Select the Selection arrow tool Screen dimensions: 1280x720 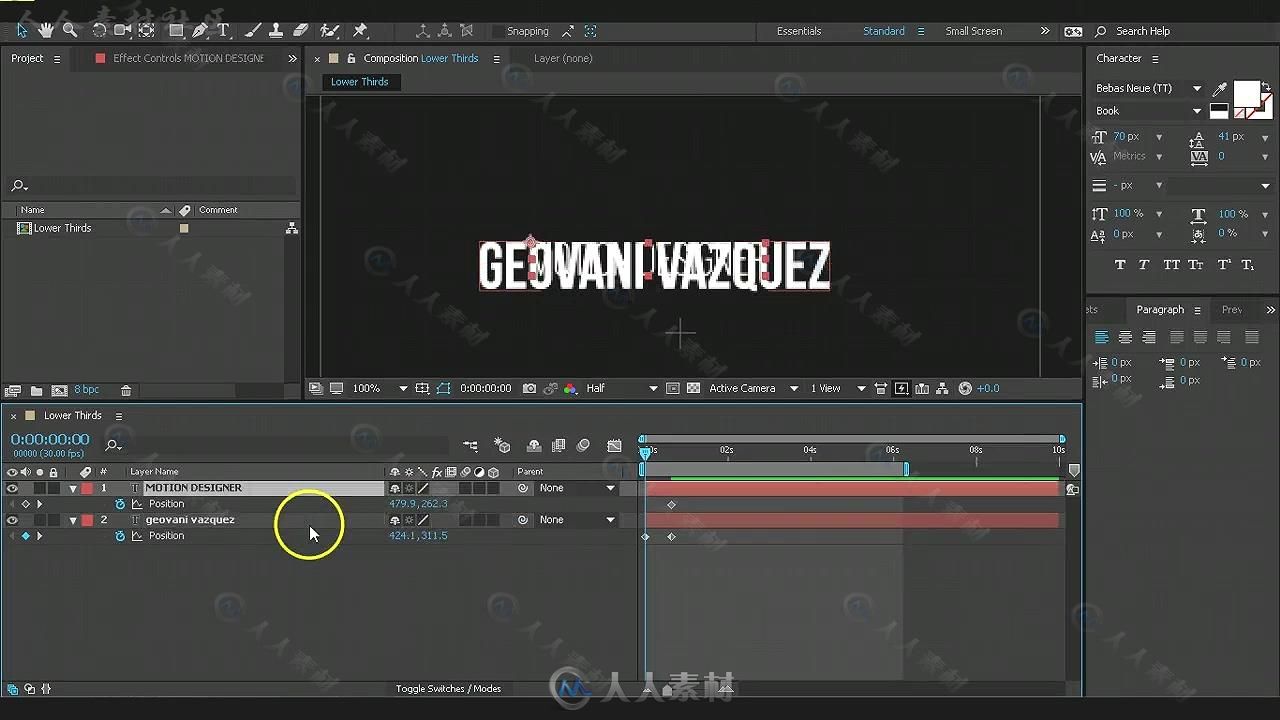23,31
